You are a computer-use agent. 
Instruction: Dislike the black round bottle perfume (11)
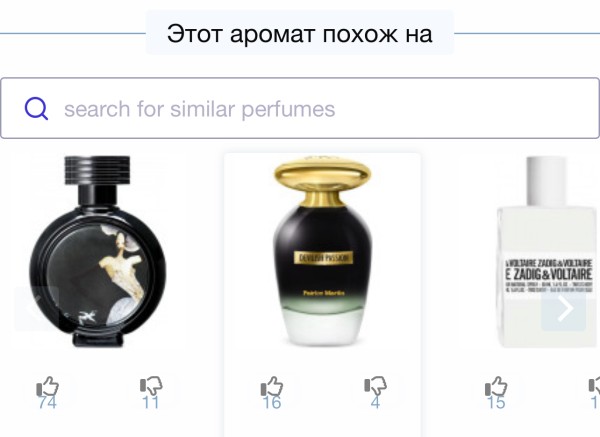click(151, 386)
